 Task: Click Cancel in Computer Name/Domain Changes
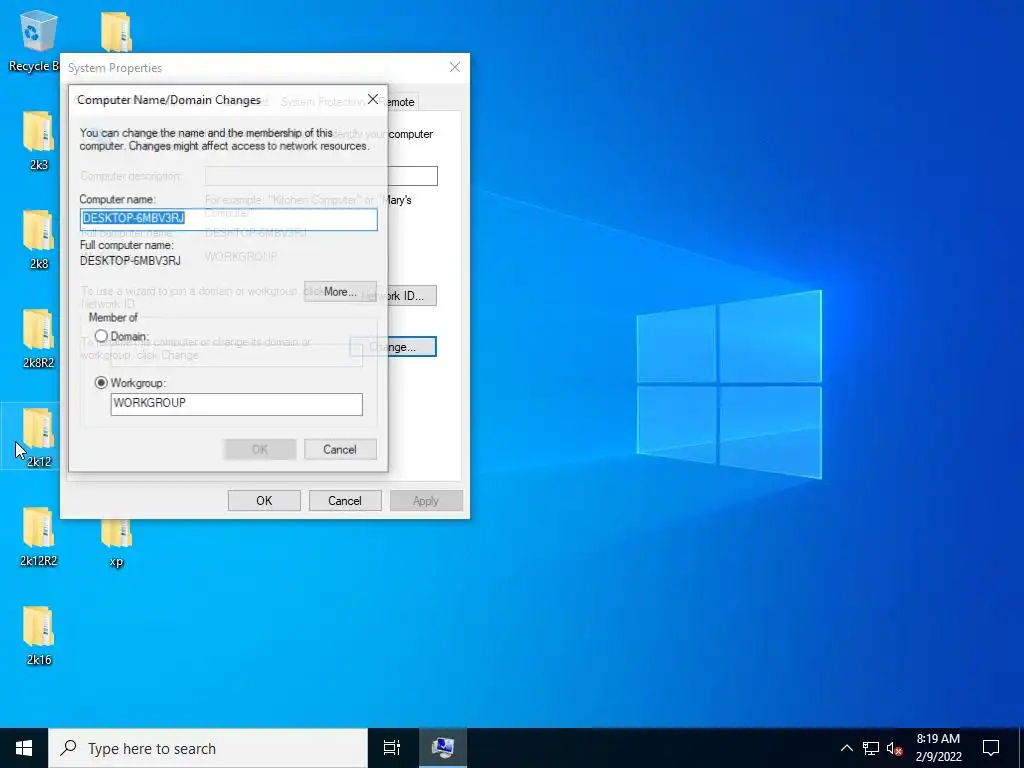tap(340, 449)
